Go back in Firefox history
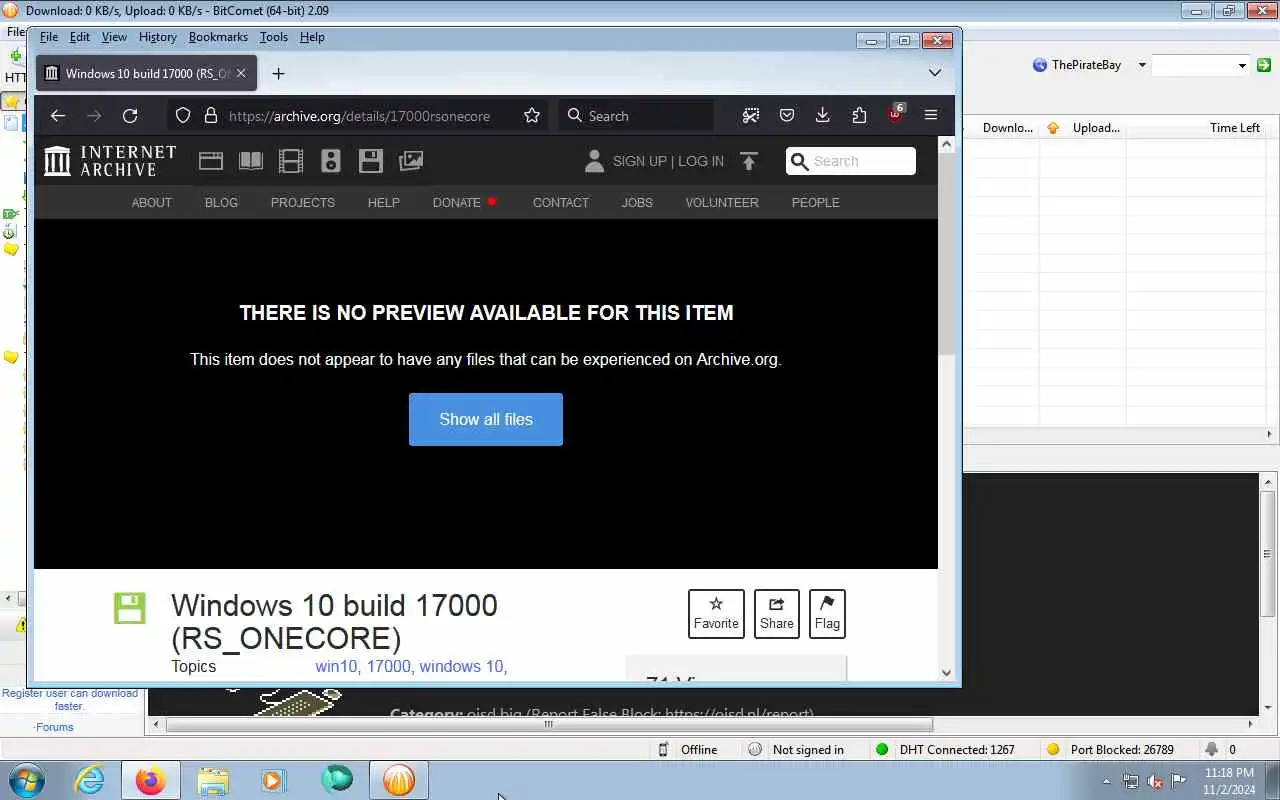This screenshot has height=800, width=1280. pos(58,116)
